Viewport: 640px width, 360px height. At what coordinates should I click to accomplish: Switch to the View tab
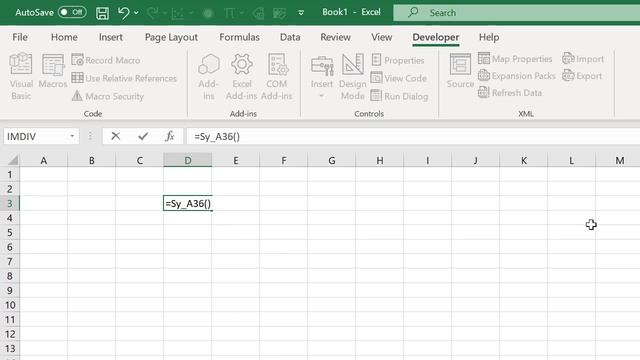coord(382,37)
